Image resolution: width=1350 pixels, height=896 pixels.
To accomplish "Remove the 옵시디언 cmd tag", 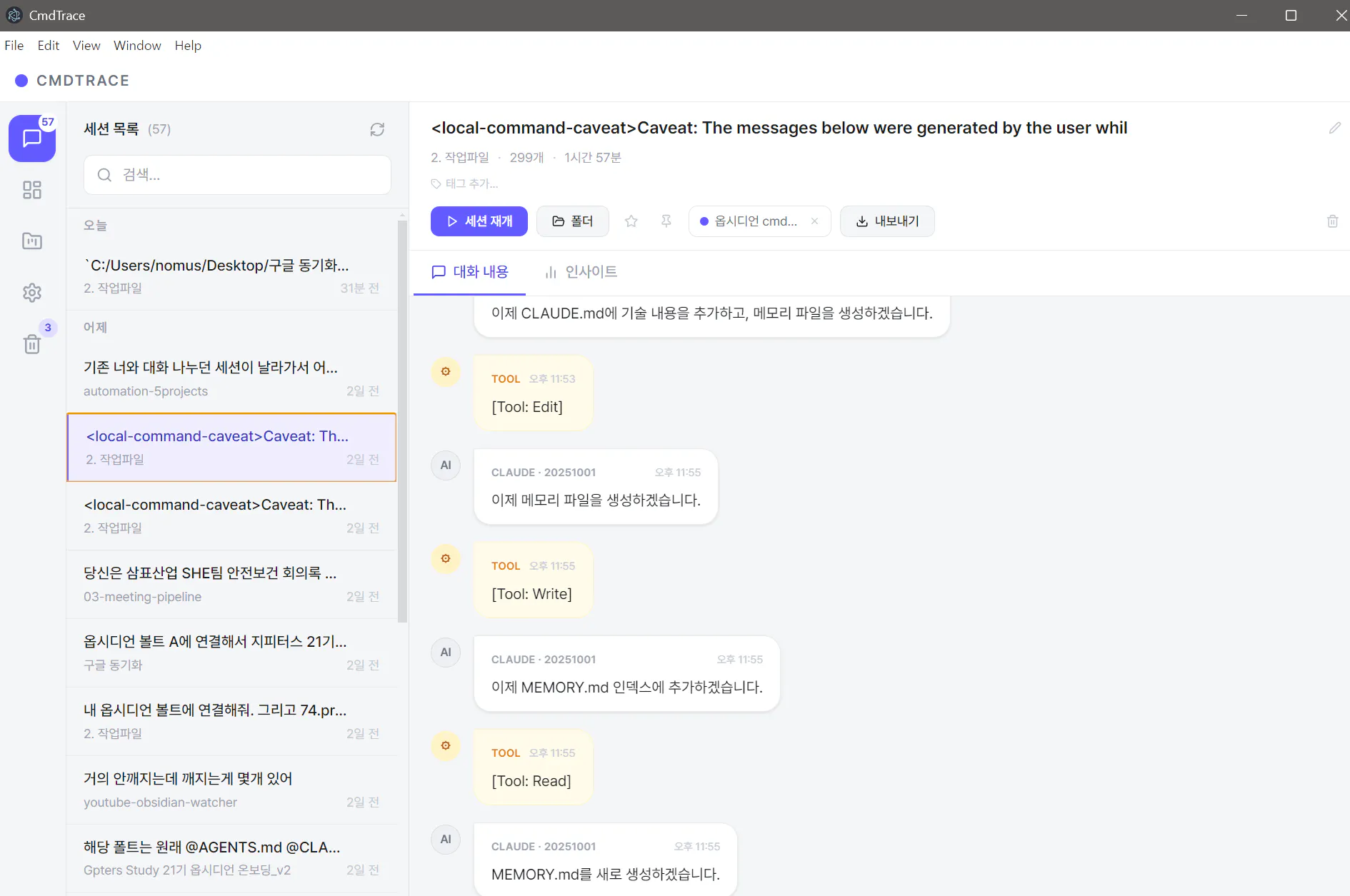I will click(814, 221).
